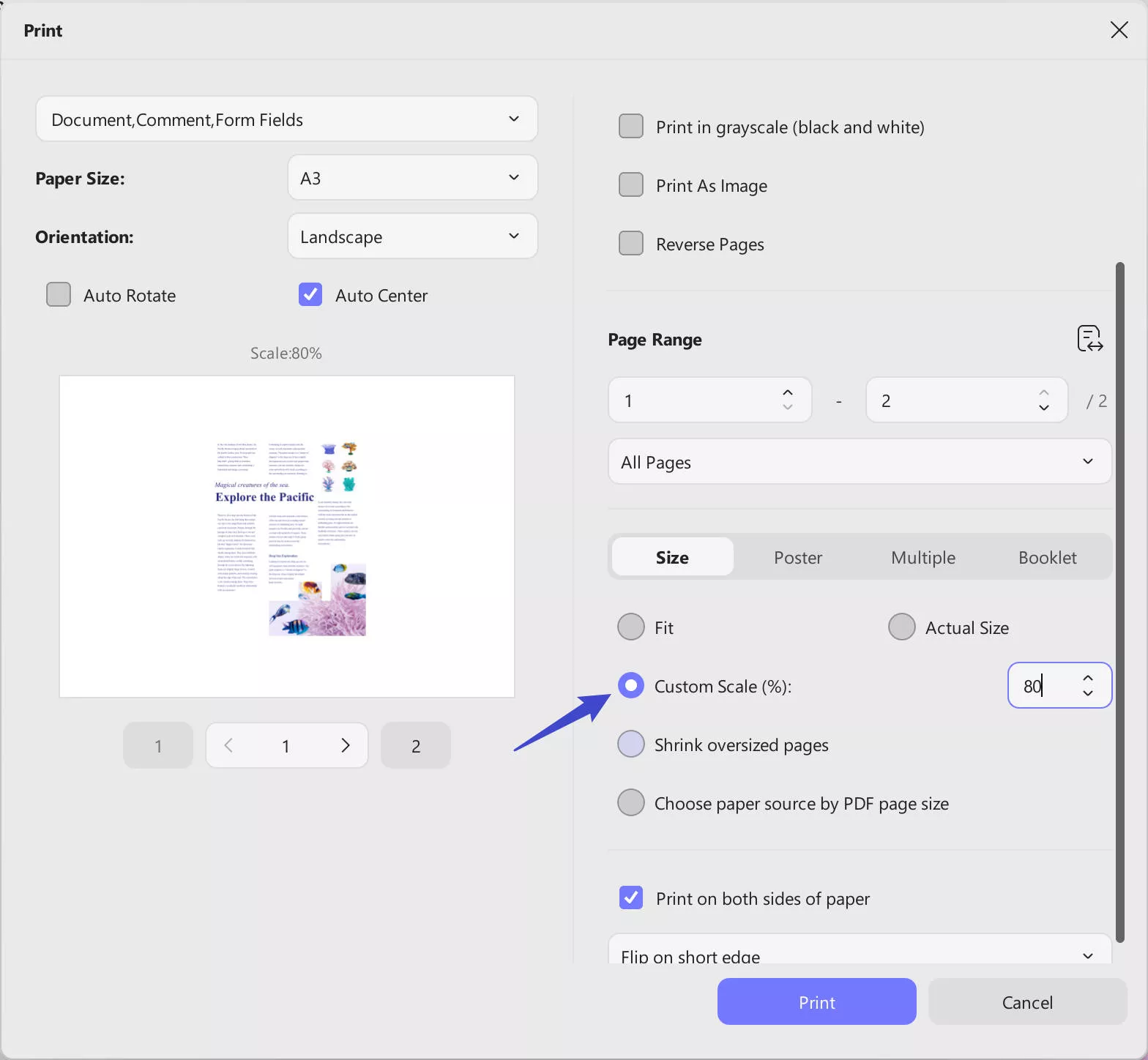Image resolution: width=1148 pixels, height=1060 pixels.
Task: Click the print preview thumbnail
Action: (287, 537)
